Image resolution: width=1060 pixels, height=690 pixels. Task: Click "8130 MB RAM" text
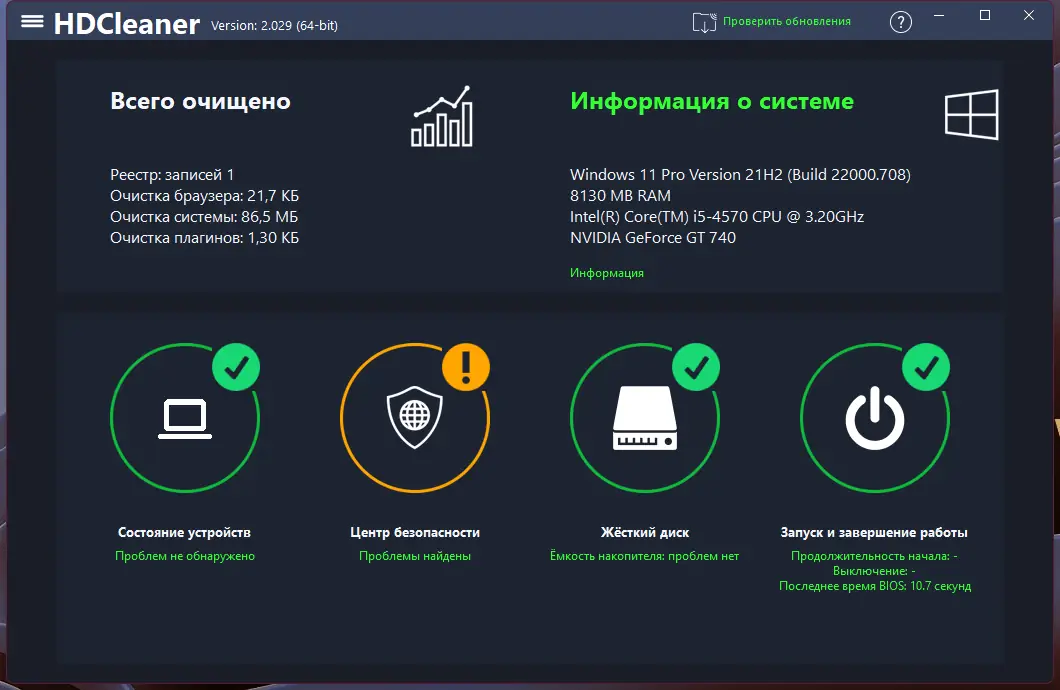click(621, 196)
